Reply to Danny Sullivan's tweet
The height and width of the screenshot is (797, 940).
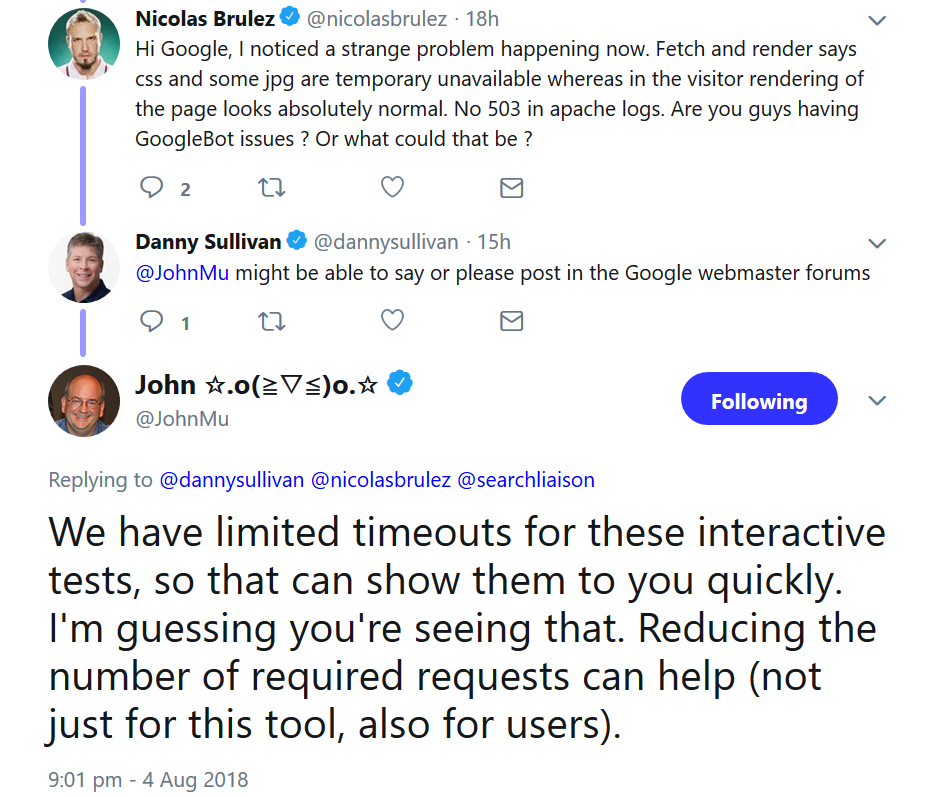[x=151, y=320]
